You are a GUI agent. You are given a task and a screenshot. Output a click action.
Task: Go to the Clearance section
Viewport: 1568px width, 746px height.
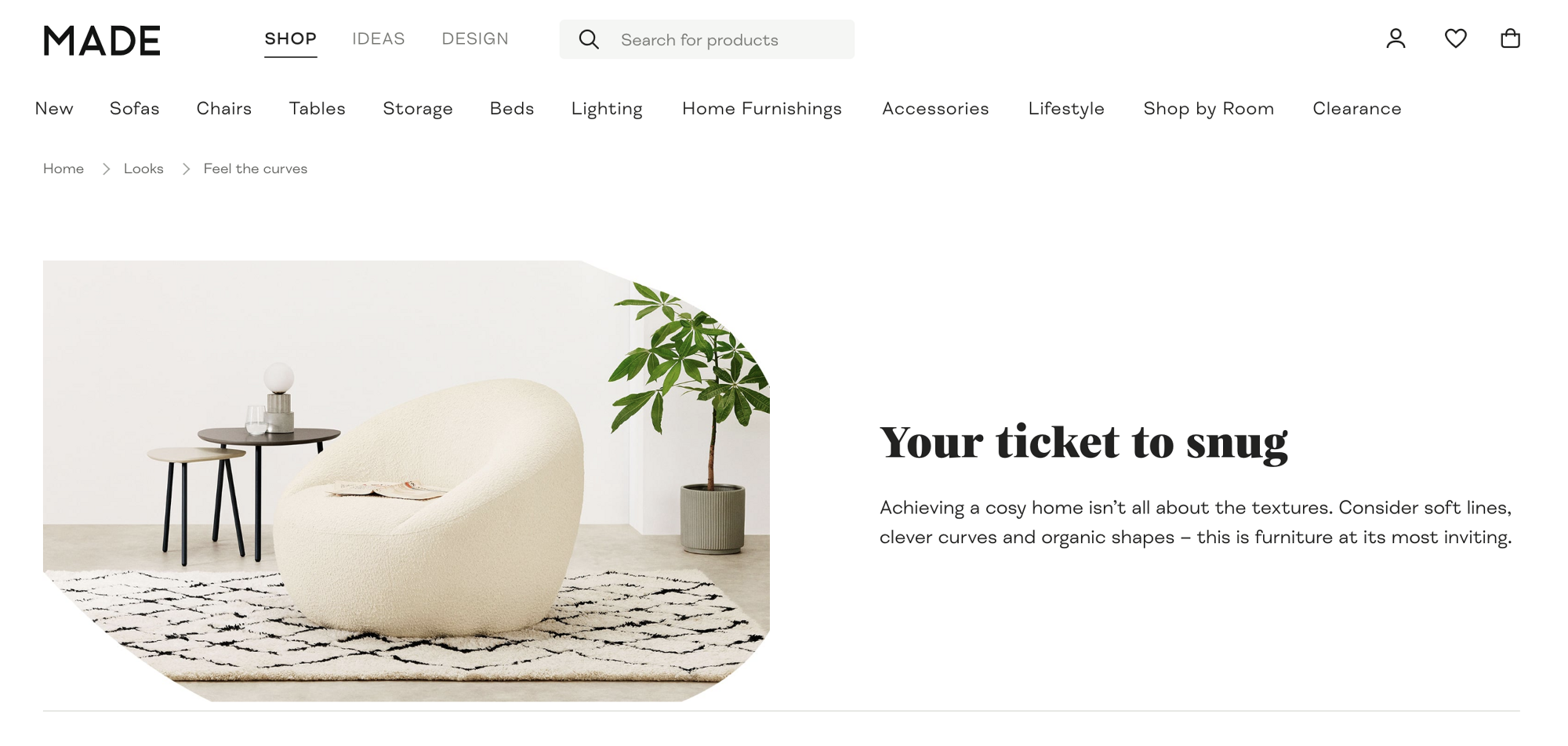pyautogui.click(x=1356, y=108)
